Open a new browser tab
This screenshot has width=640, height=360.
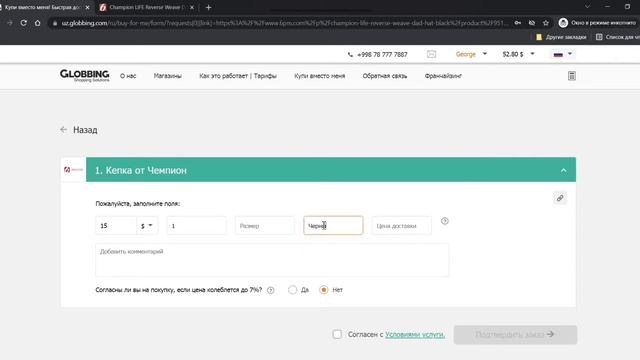(x=209, y=7)
